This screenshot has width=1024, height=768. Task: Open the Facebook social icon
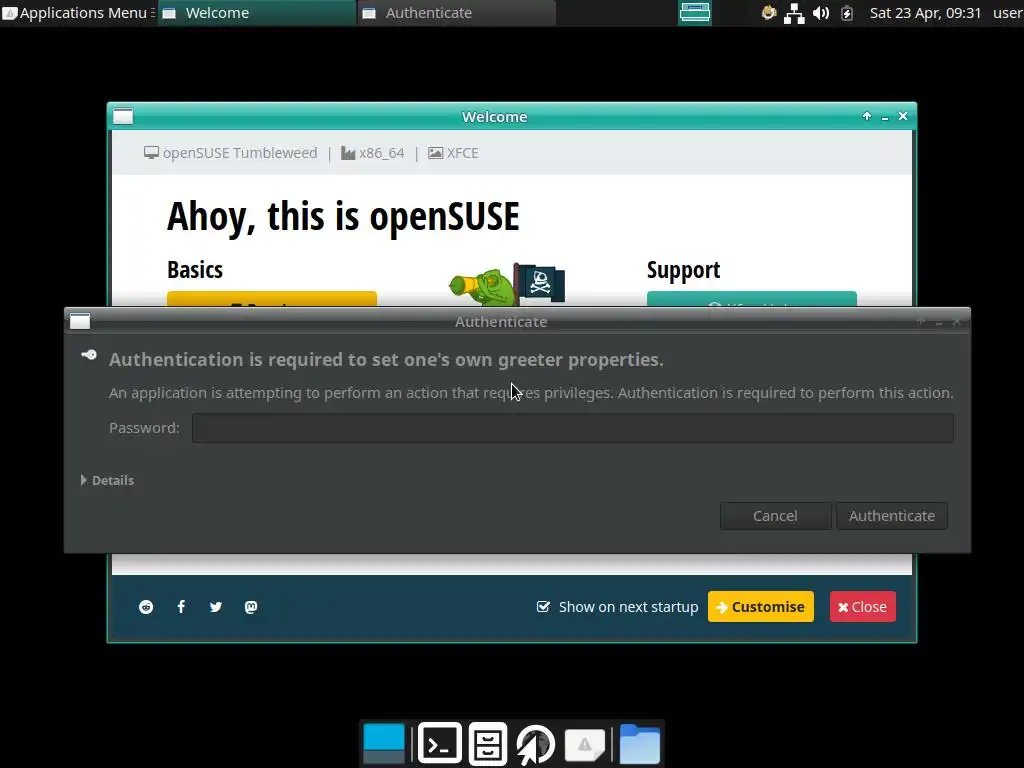(181, 607)
